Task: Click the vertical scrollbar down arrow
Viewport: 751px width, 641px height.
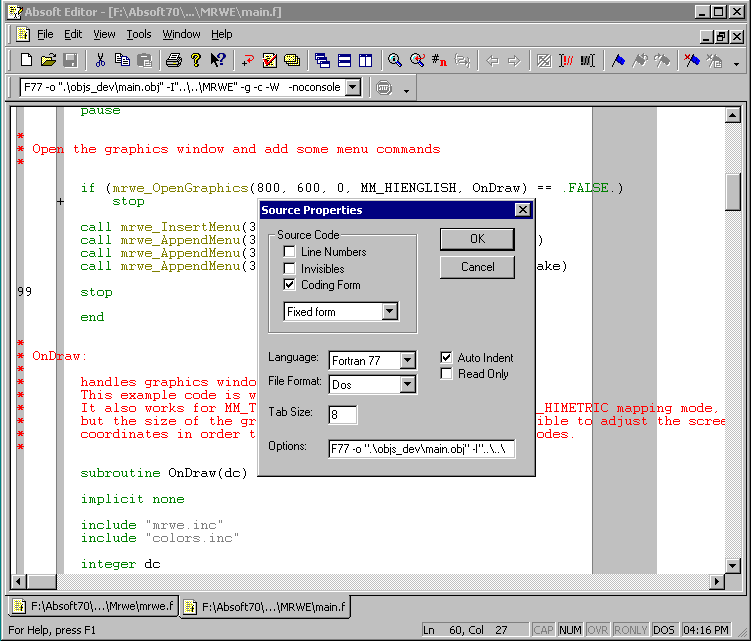Action: 733,565
